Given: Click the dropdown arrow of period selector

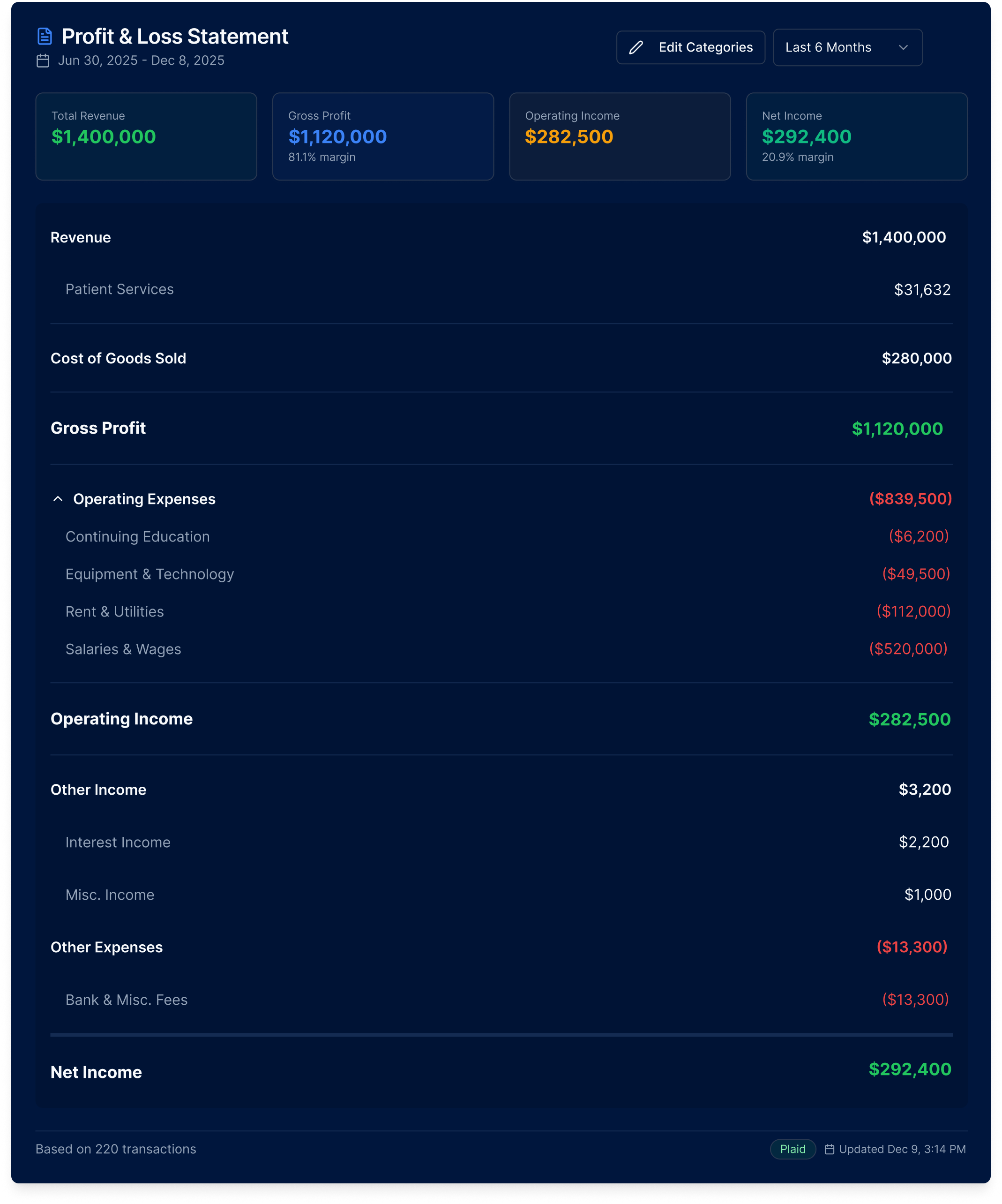Looking at the screenshot, I should click(x=903, y=47).
